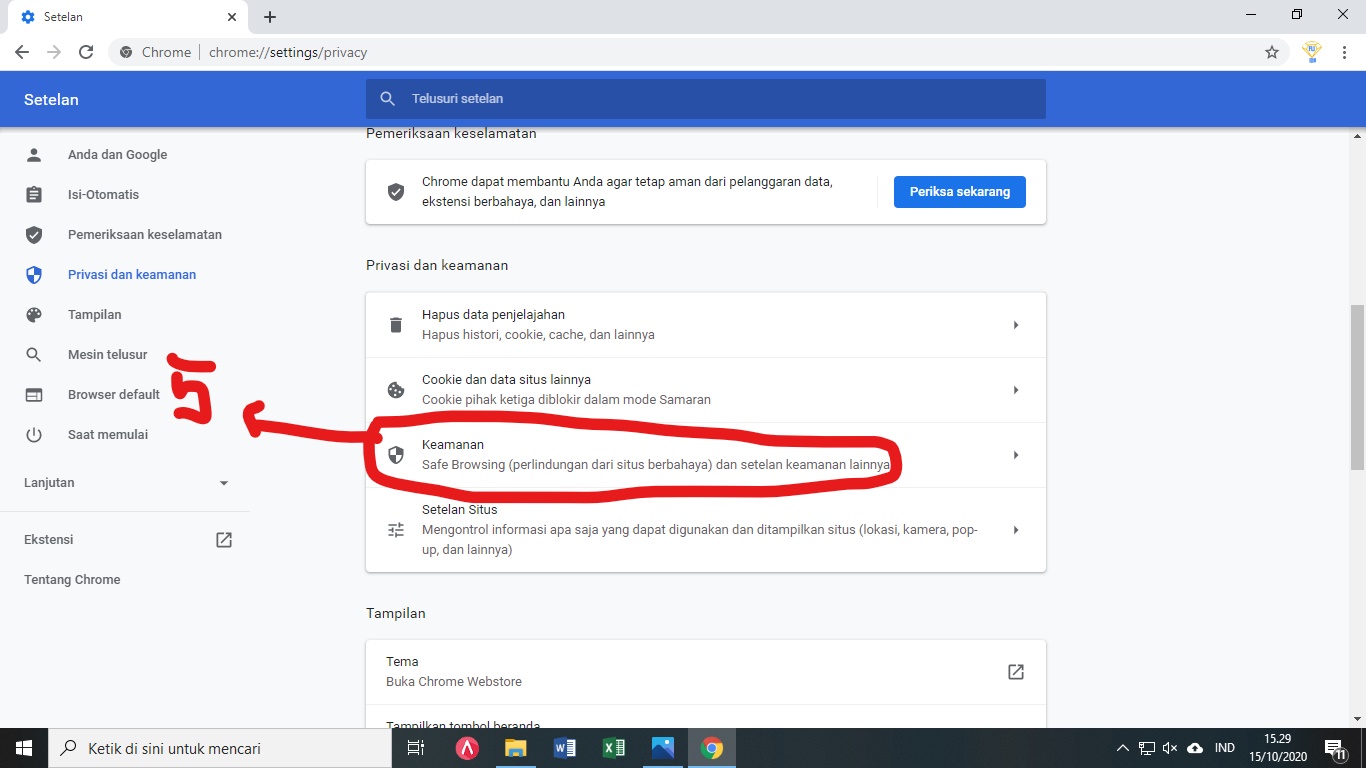Close the Setelan tab
This screenshot has width=1366, height=768.
click(232, 17)
